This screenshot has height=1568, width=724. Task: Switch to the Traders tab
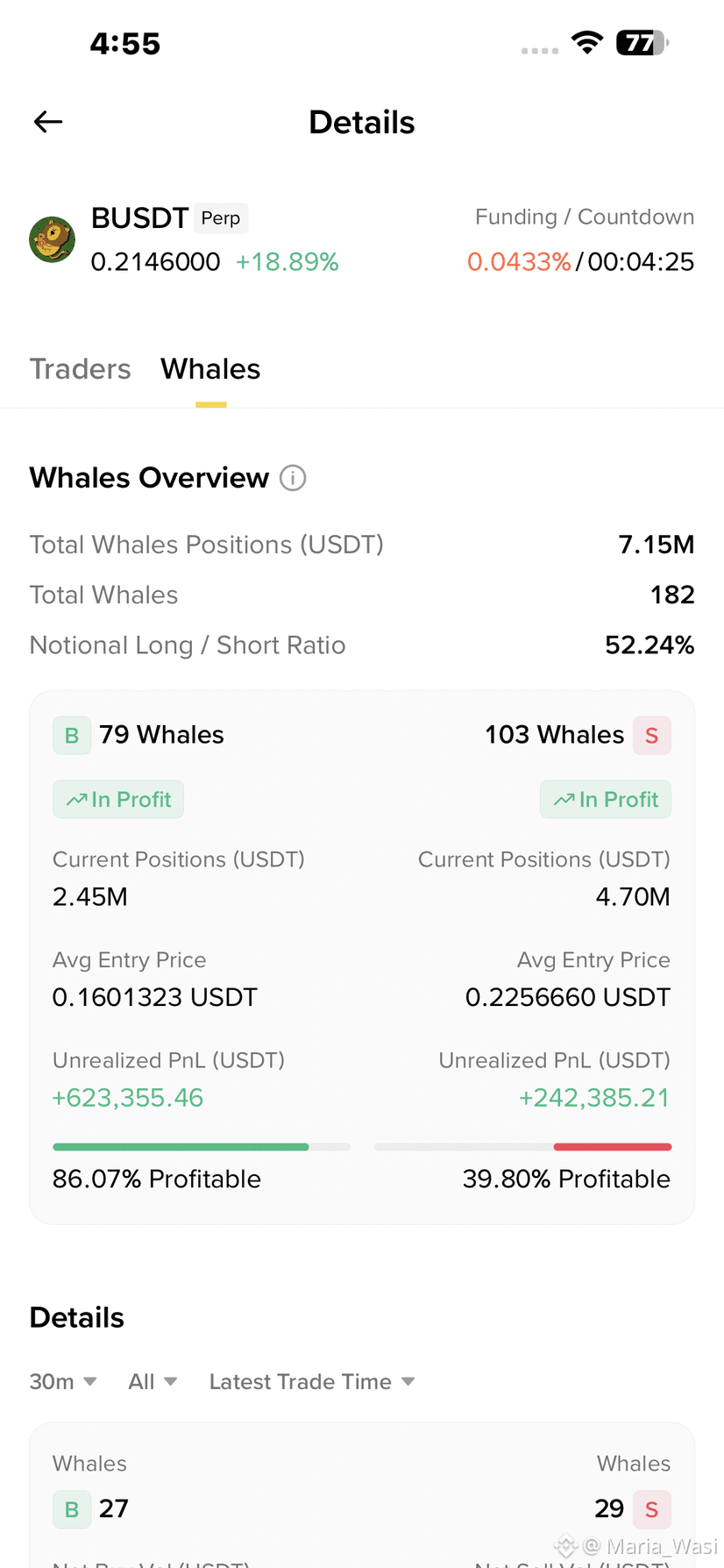pyautogui.click(x=80, y=369)
